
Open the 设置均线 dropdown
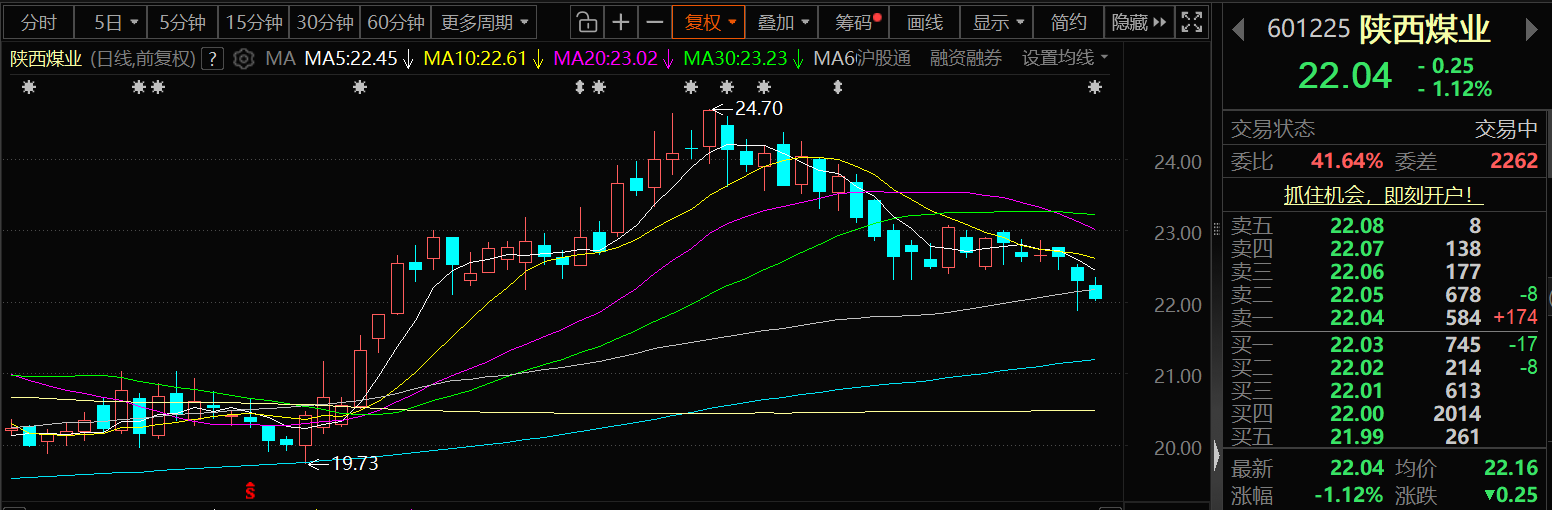click(1065, 59)
